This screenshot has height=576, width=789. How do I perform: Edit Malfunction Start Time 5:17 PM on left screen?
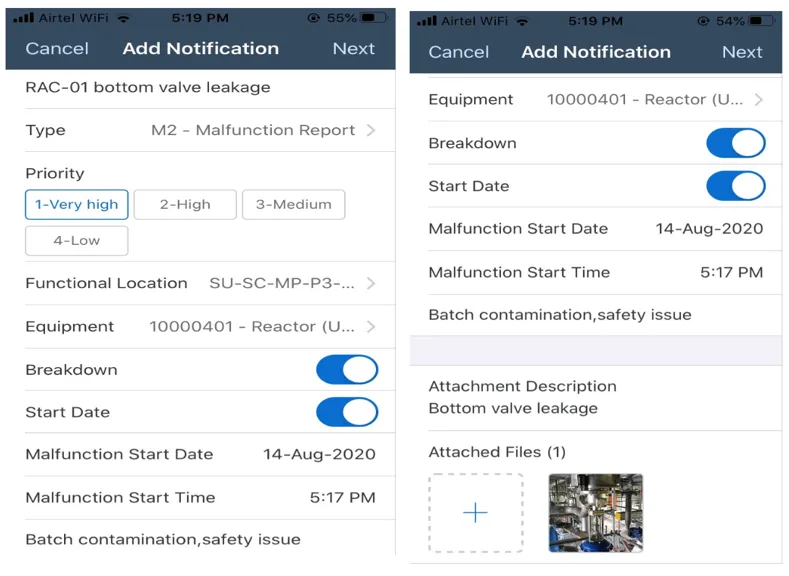click(x=200, y=498)
